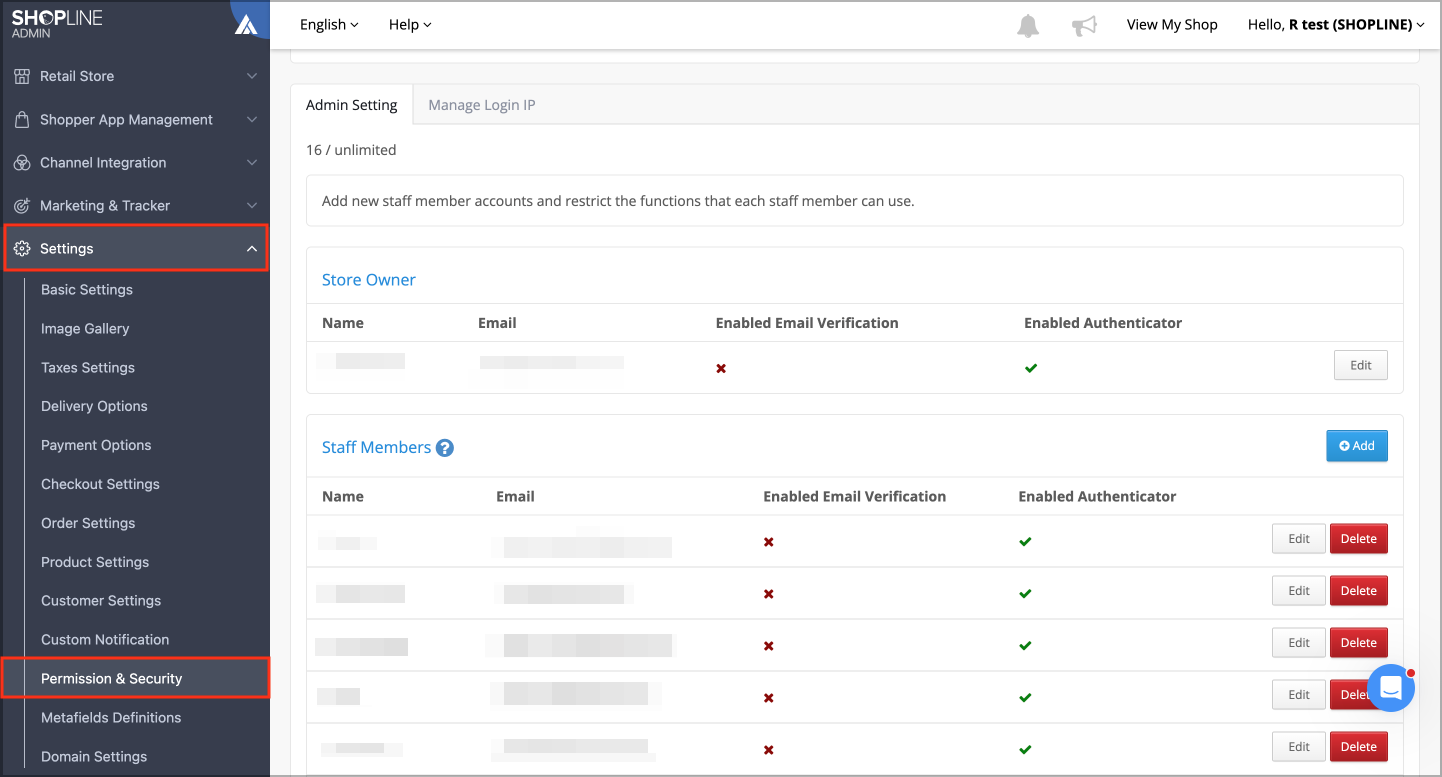This screenshot has width=1442, height=777.
Task: Open Permission & Security in sidebar
Action: 135,678
